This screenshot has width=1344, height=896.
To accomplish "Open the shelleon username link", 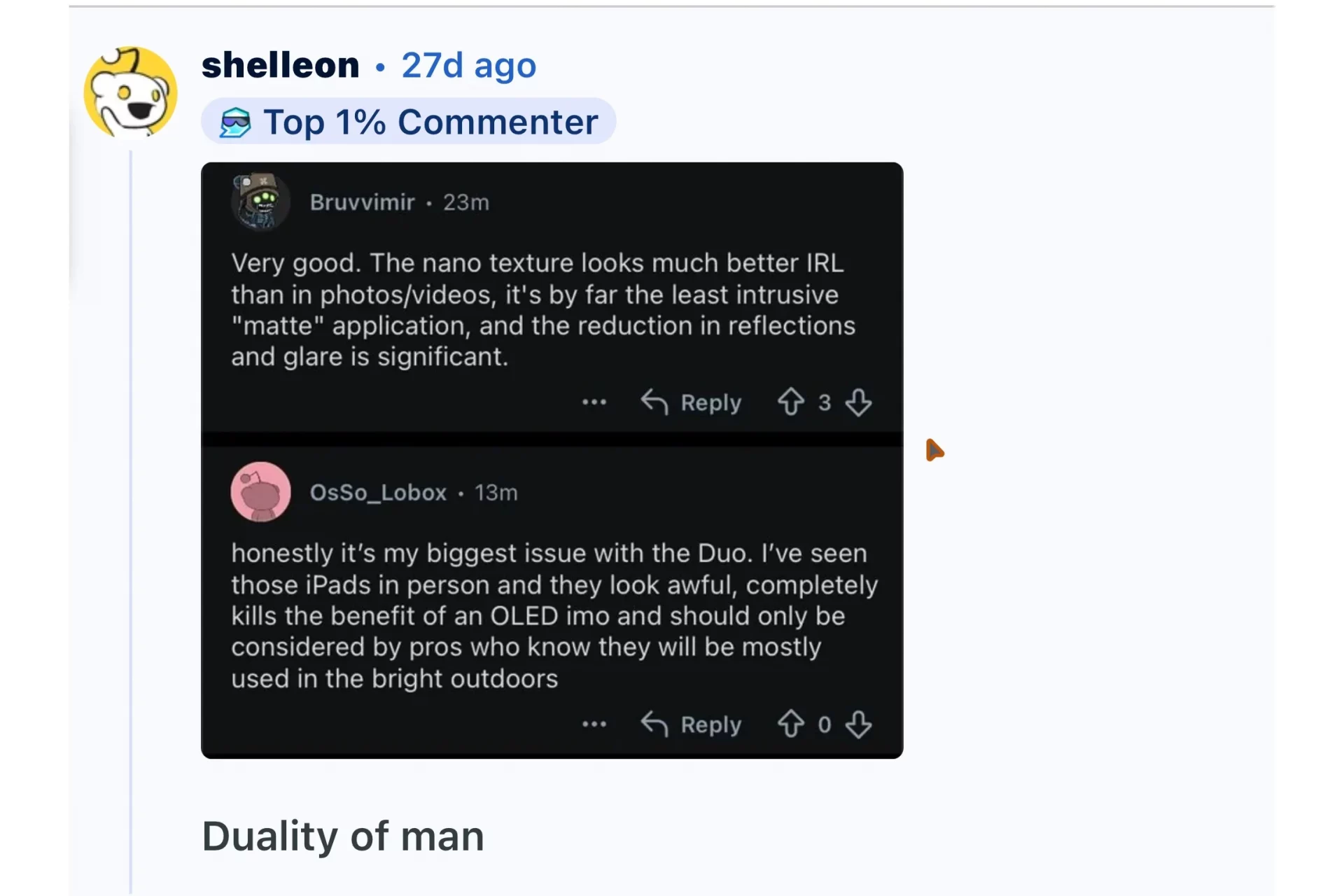I will [280, 65].
